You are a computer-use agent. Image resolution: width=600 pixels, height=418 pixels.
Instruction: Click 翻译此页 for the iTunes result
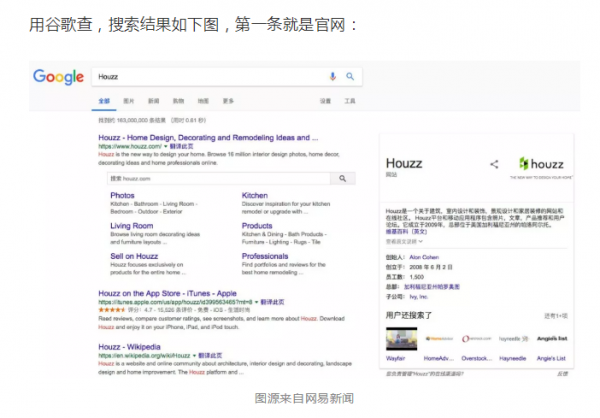[272, 302]
